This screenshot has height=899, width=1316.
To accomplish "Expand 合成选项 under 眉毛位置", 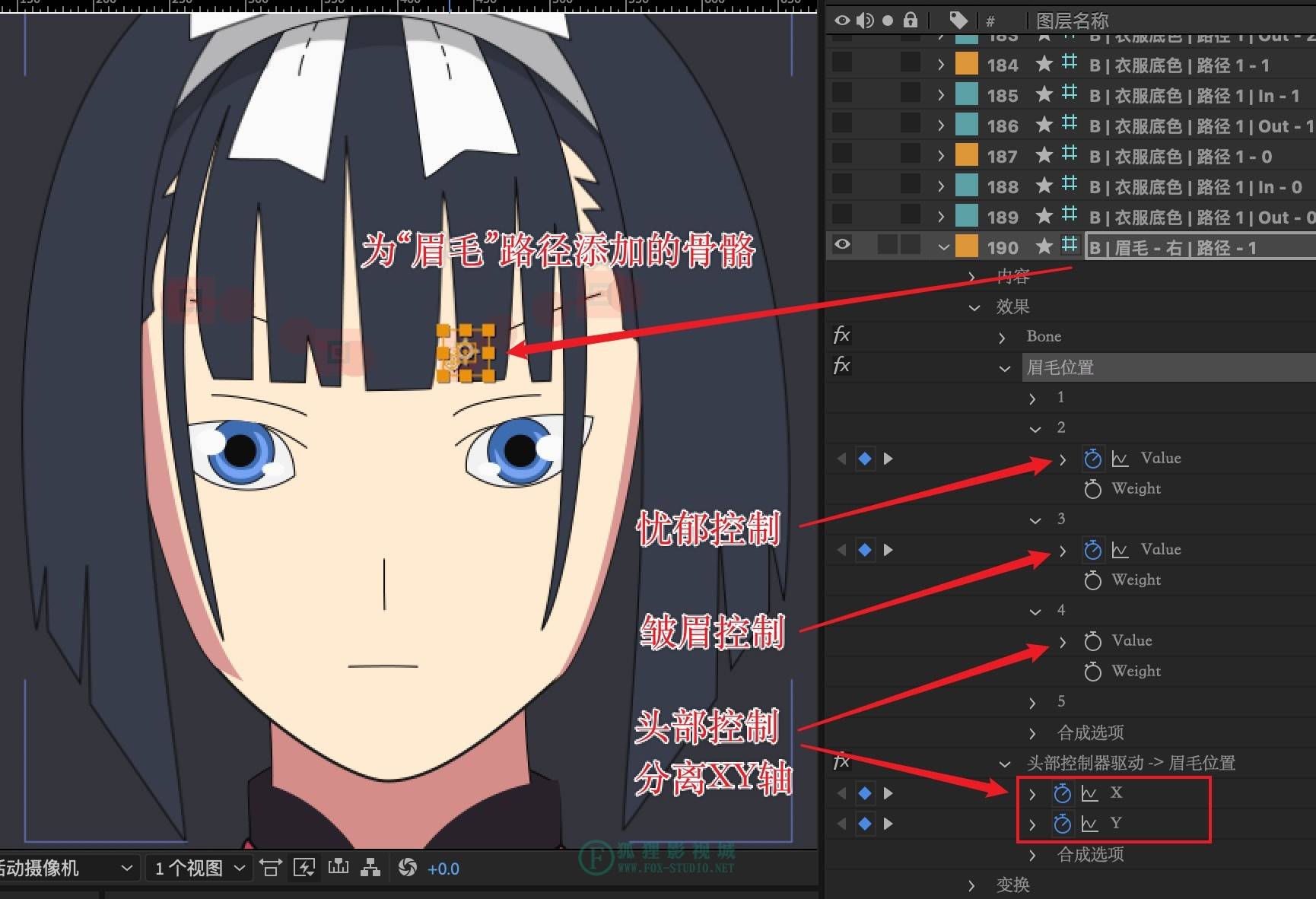I will [x=1032, y=733].
